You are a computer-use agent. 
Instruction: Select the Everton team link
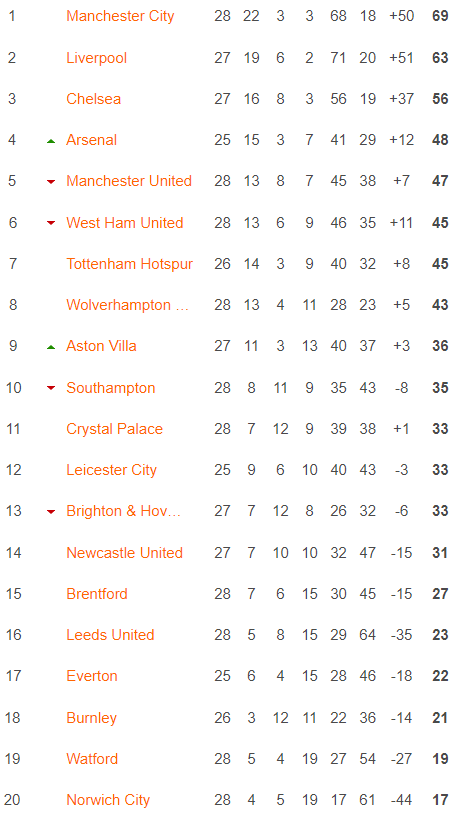coord(92,676)
